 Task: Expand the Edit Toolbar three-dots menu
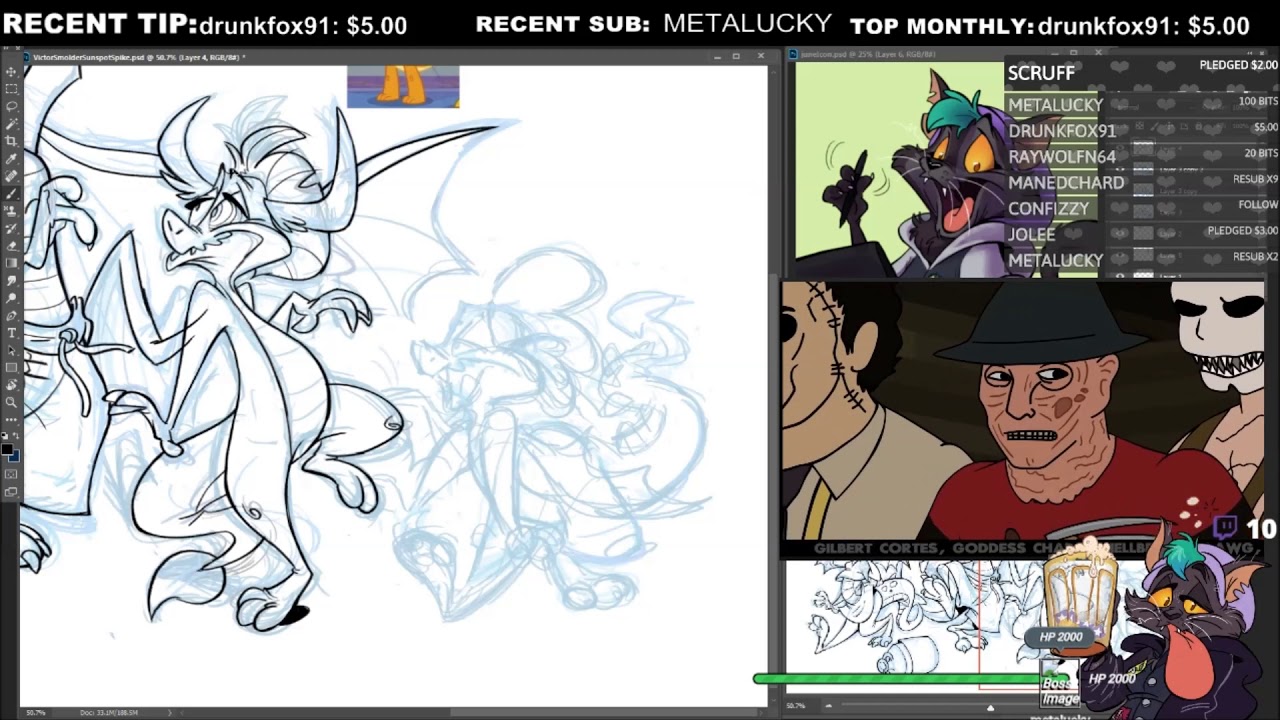tap(11, 418)
